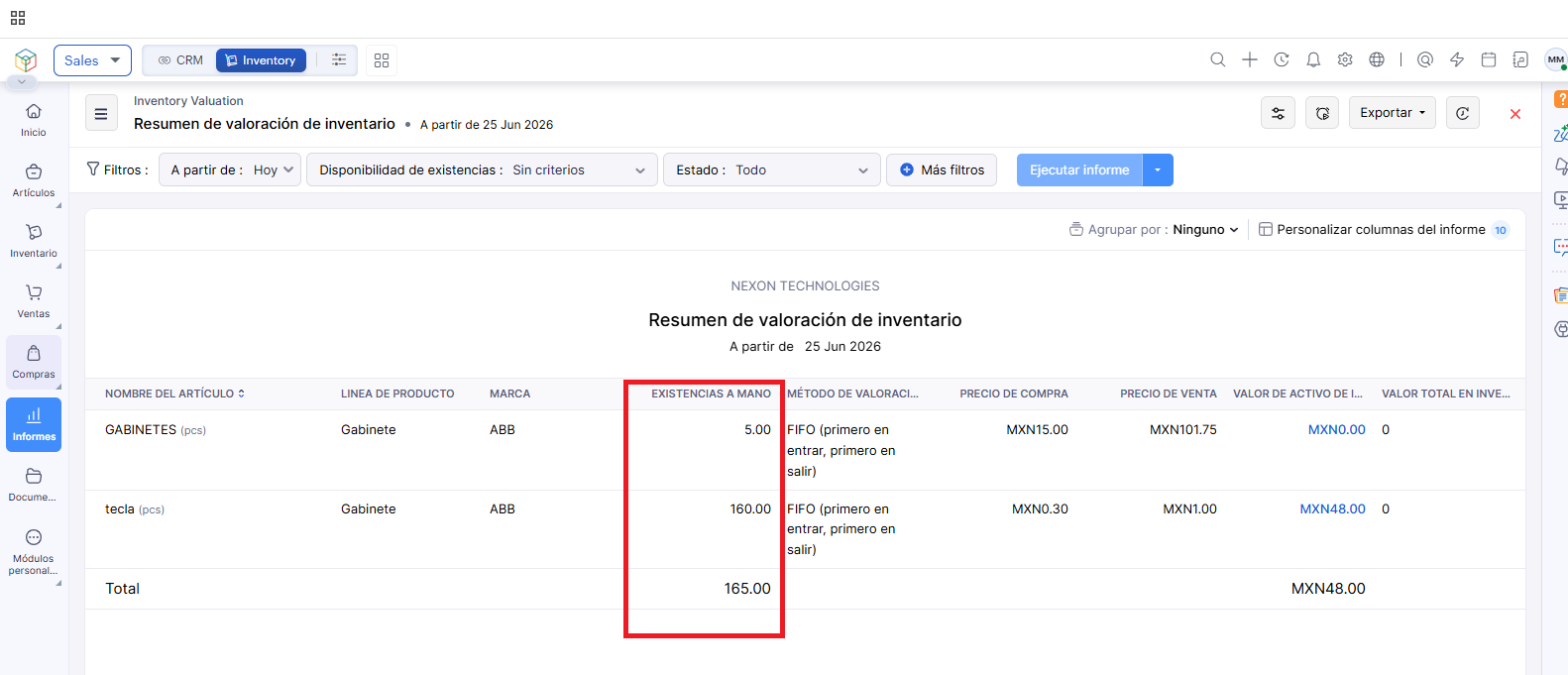This screenshot has width=1568, height=675.
Task: Open the sliders settings icon beside Inventory
Action: [x=339, y=60]
